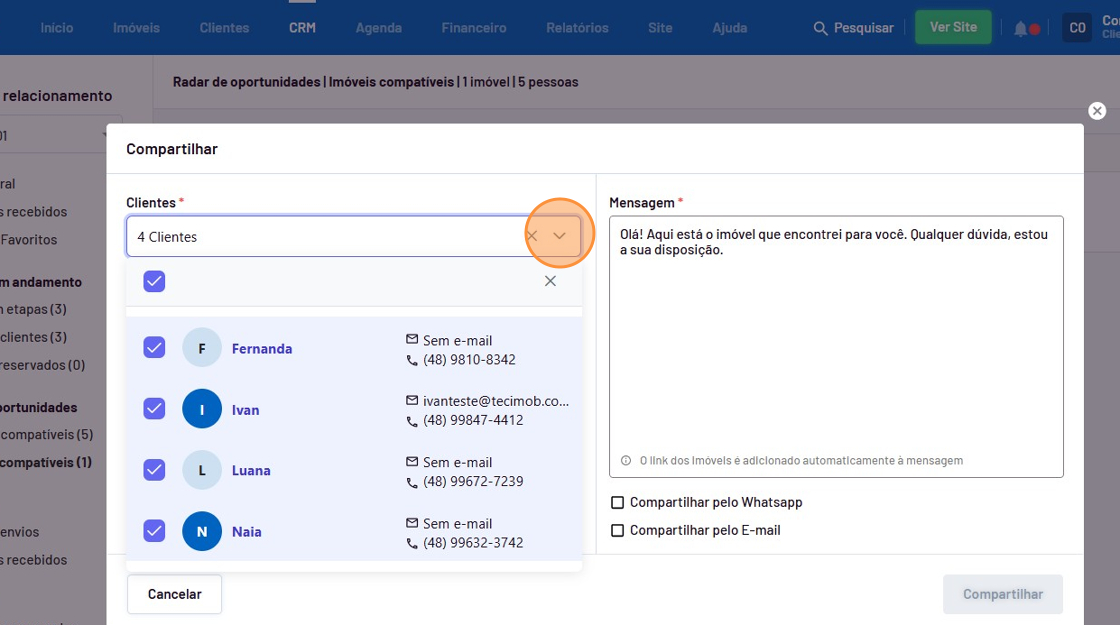The width and height of the screenshot is (1120, 625).
Task: Close the modal with the round X icon
Action: (1097, 111)
